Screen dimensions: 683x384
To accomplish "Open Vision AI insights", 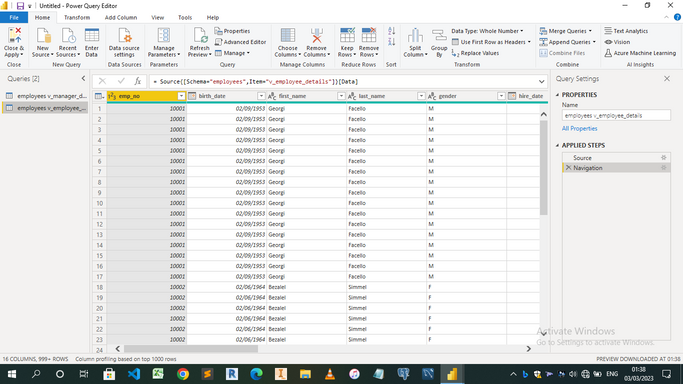I will click(617, 42).
